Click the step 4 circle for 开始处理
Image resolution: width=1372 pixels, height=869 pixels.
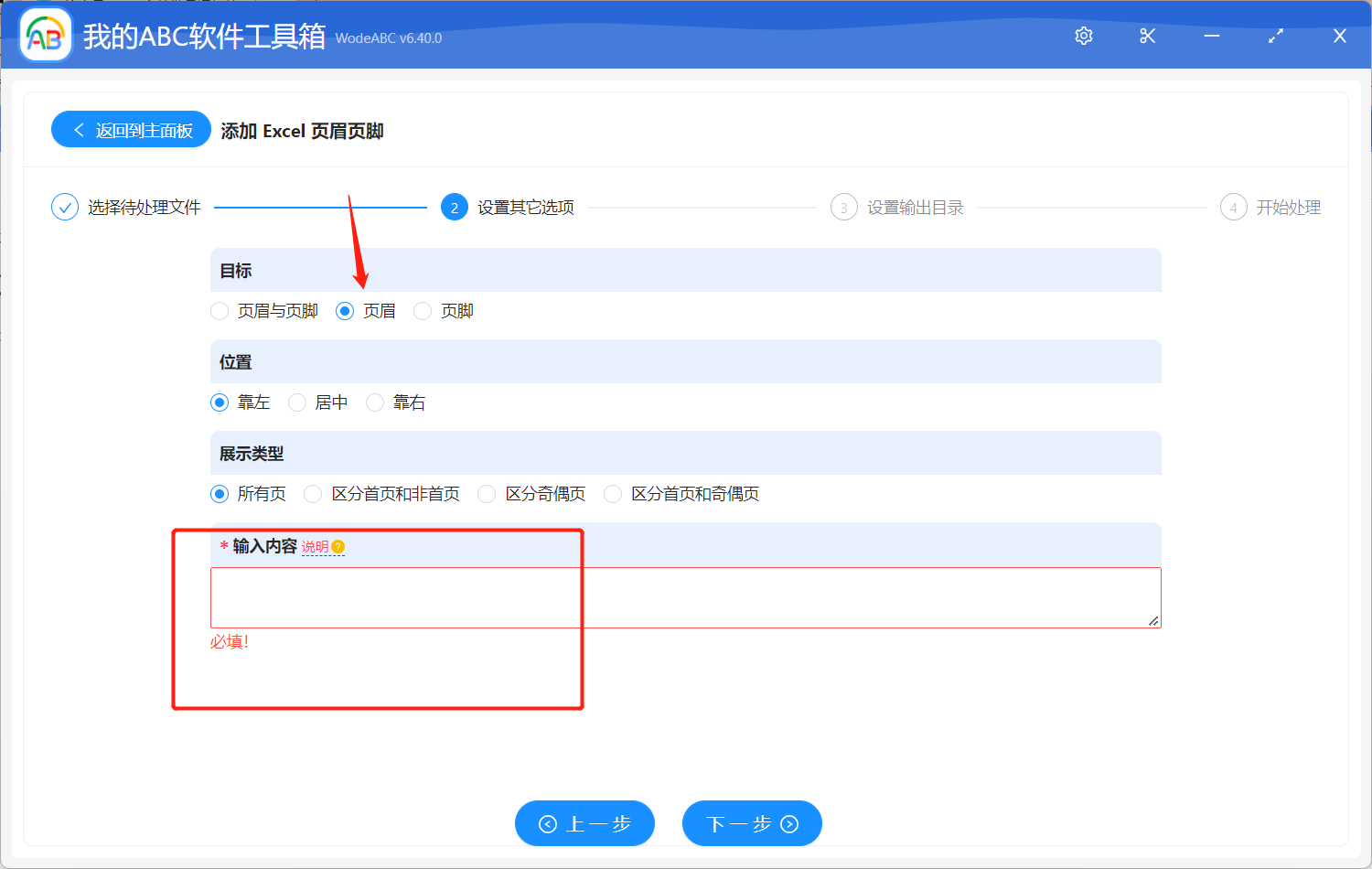(1233, 207)
